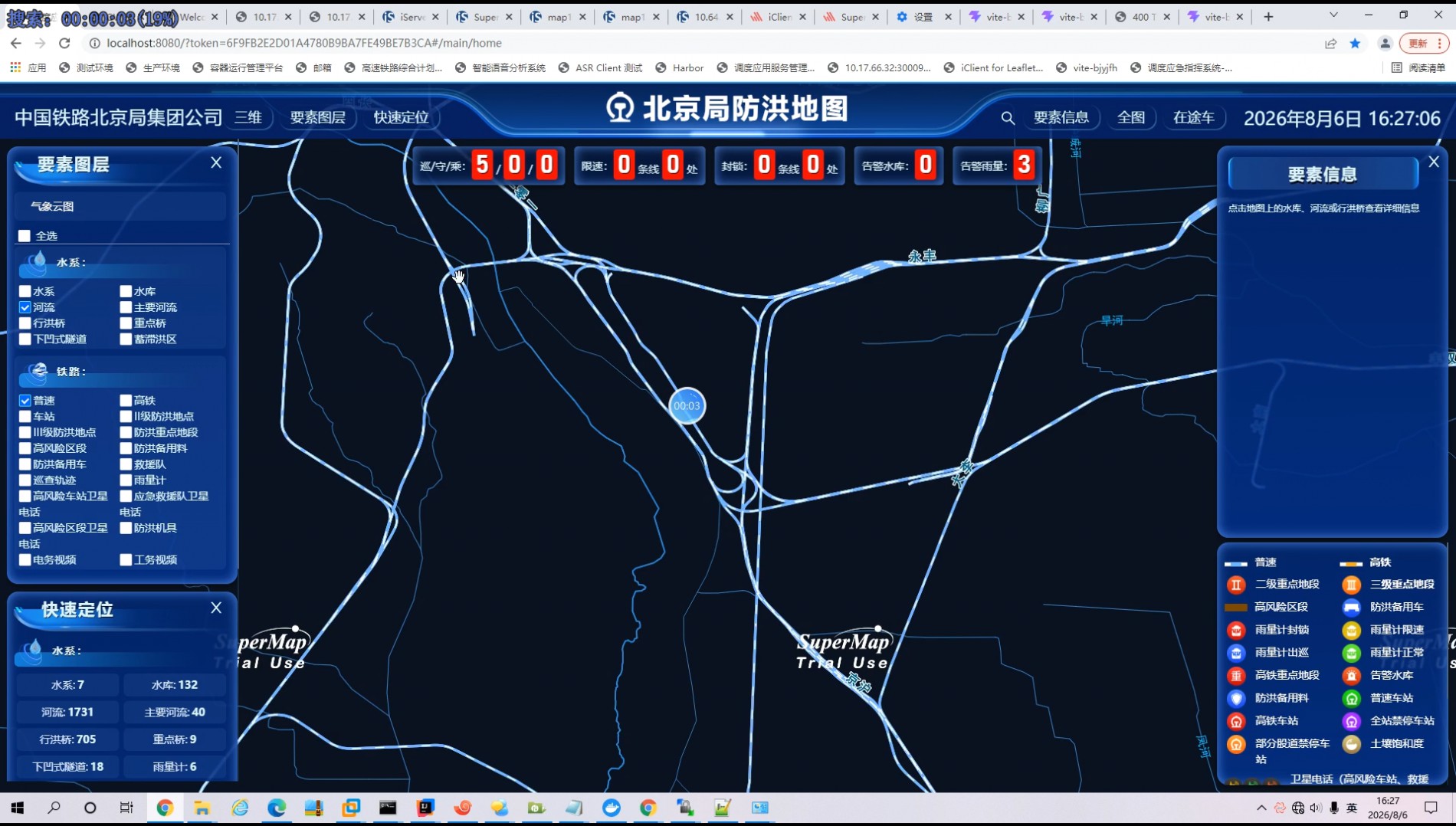The image size is (1456, 826).
Task: Open a new browser tab with plus button
Action: tap(1268, 16)
